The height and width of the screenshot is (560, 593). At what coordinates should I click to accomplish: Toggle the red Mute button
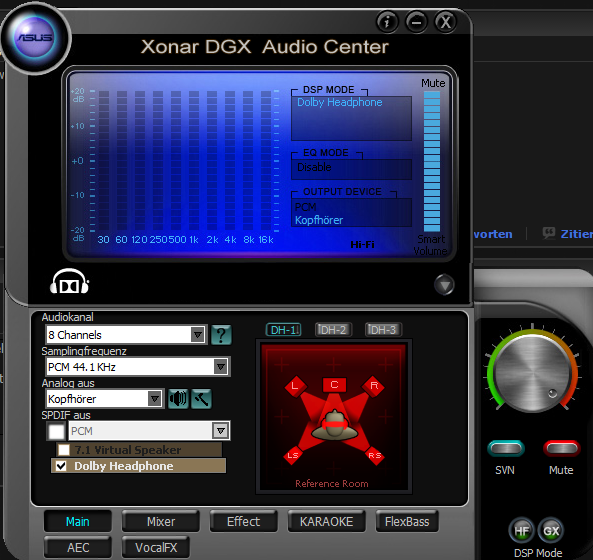(x=562, y=449)
